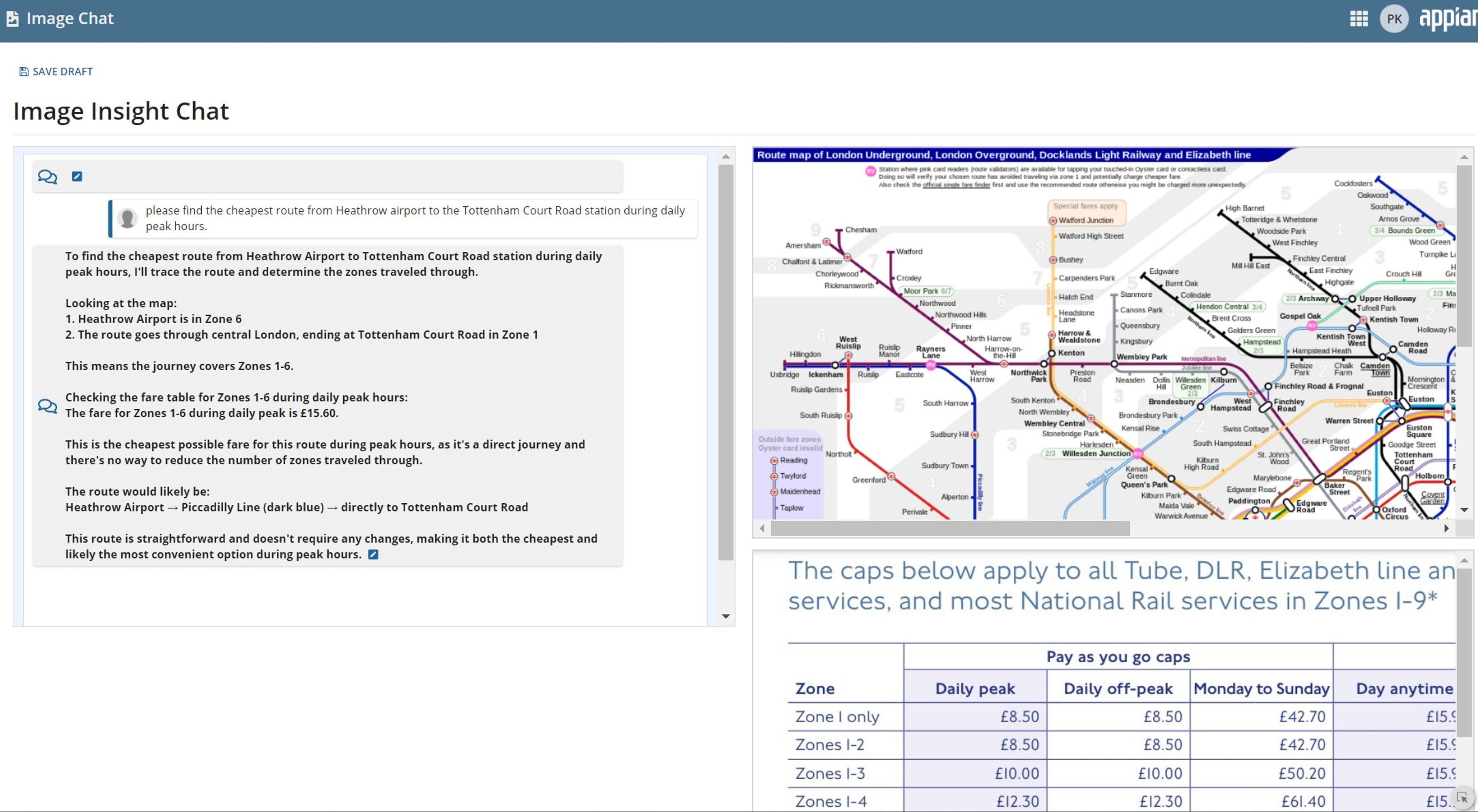1478x812 pixels.
Task: Click the Zone column header in fare table
Action: click(815, 688)
